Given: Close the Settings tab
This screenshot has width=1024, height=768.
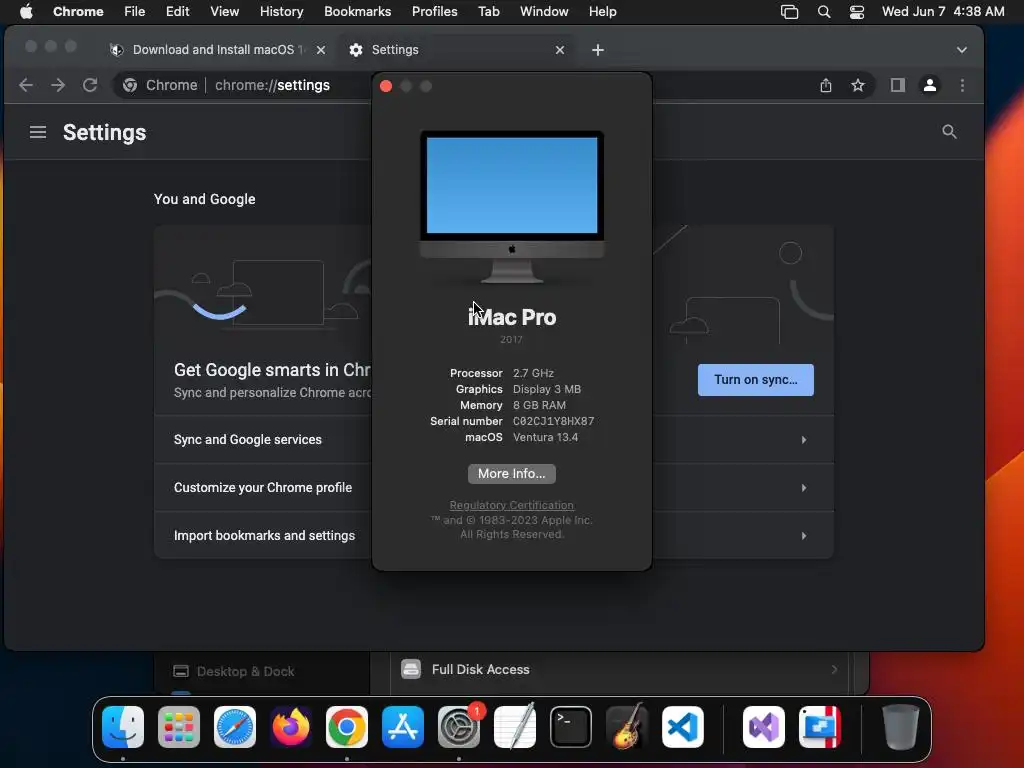Looking at the screenshot, I should point(560,50).
